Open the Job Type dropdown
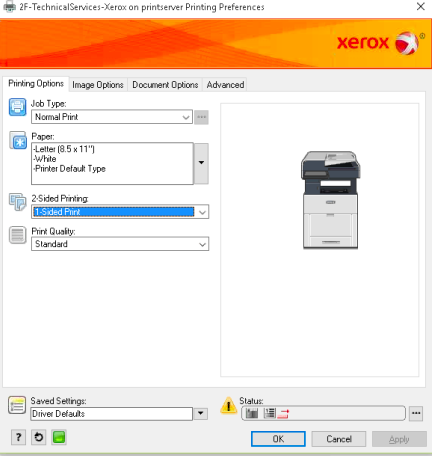The height and width of the screenshot is (456, 432). (x=112, y=117)
